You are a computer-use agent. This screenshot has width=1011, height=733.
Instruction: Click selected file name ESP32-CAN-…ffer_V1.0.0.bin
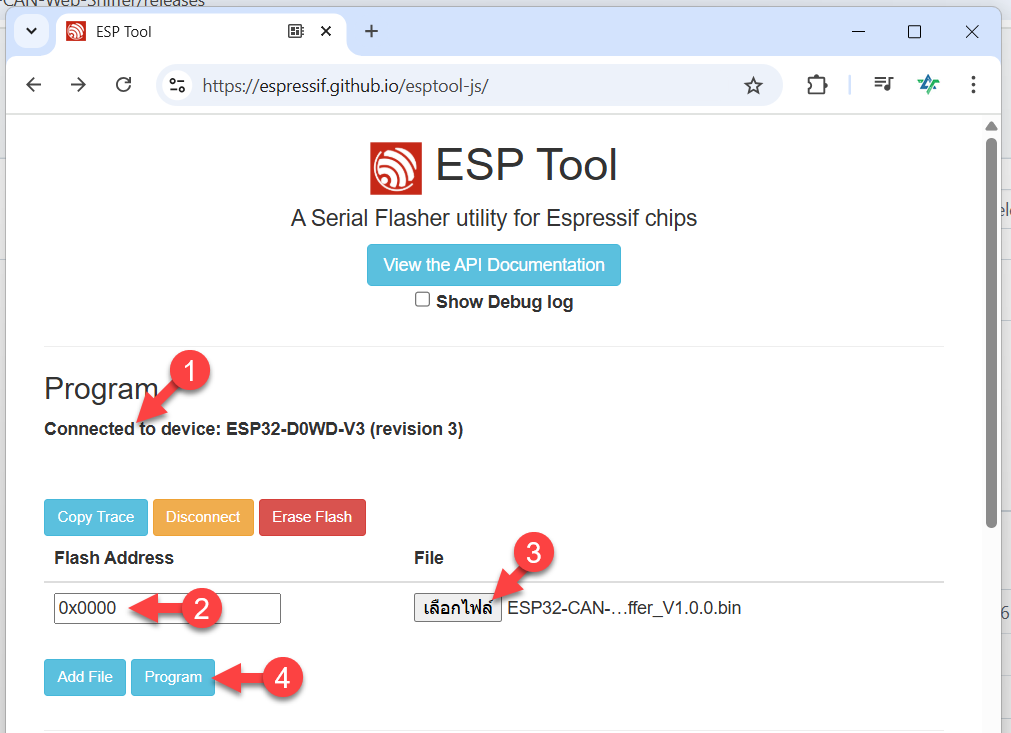point(624,608)
